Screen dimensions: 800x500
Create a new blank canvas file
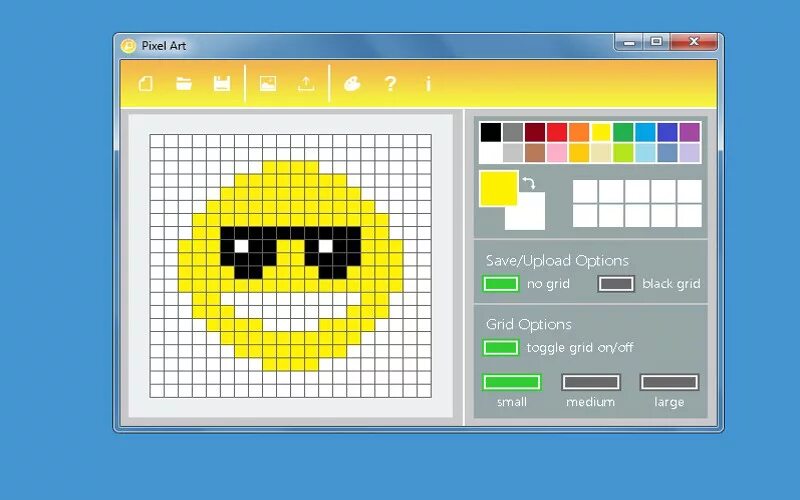point(146,84)
